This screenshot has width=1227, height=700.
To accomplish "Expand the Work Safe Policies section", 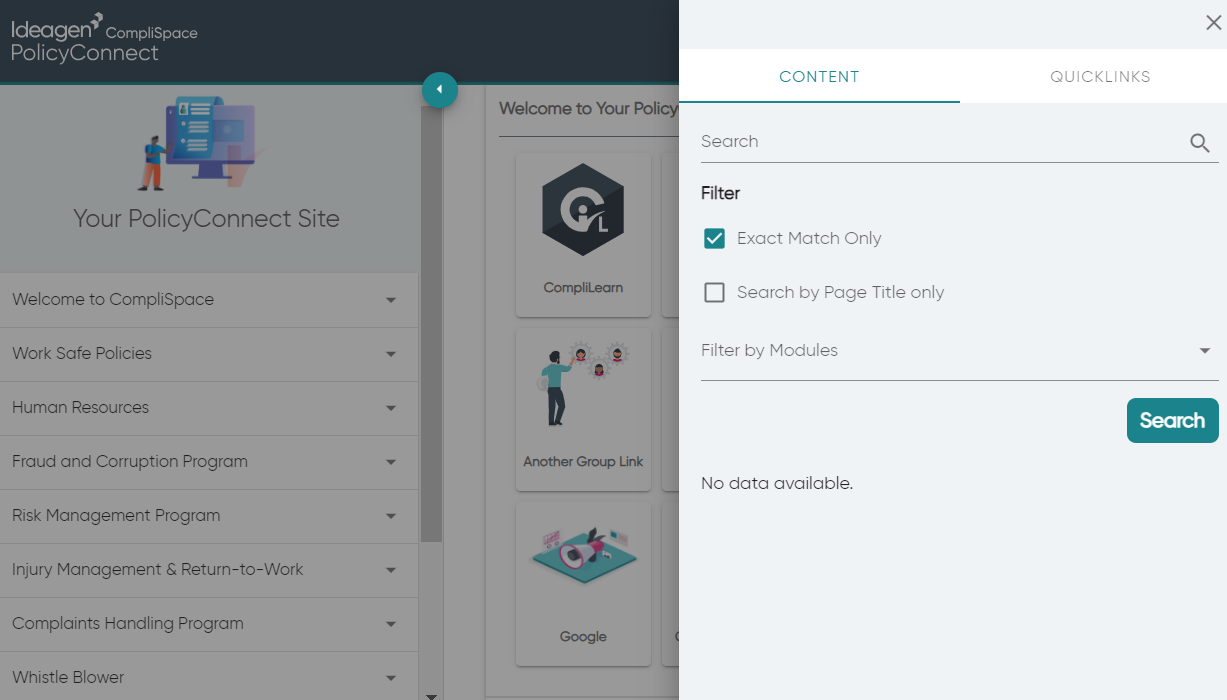I will click(208, 354).
